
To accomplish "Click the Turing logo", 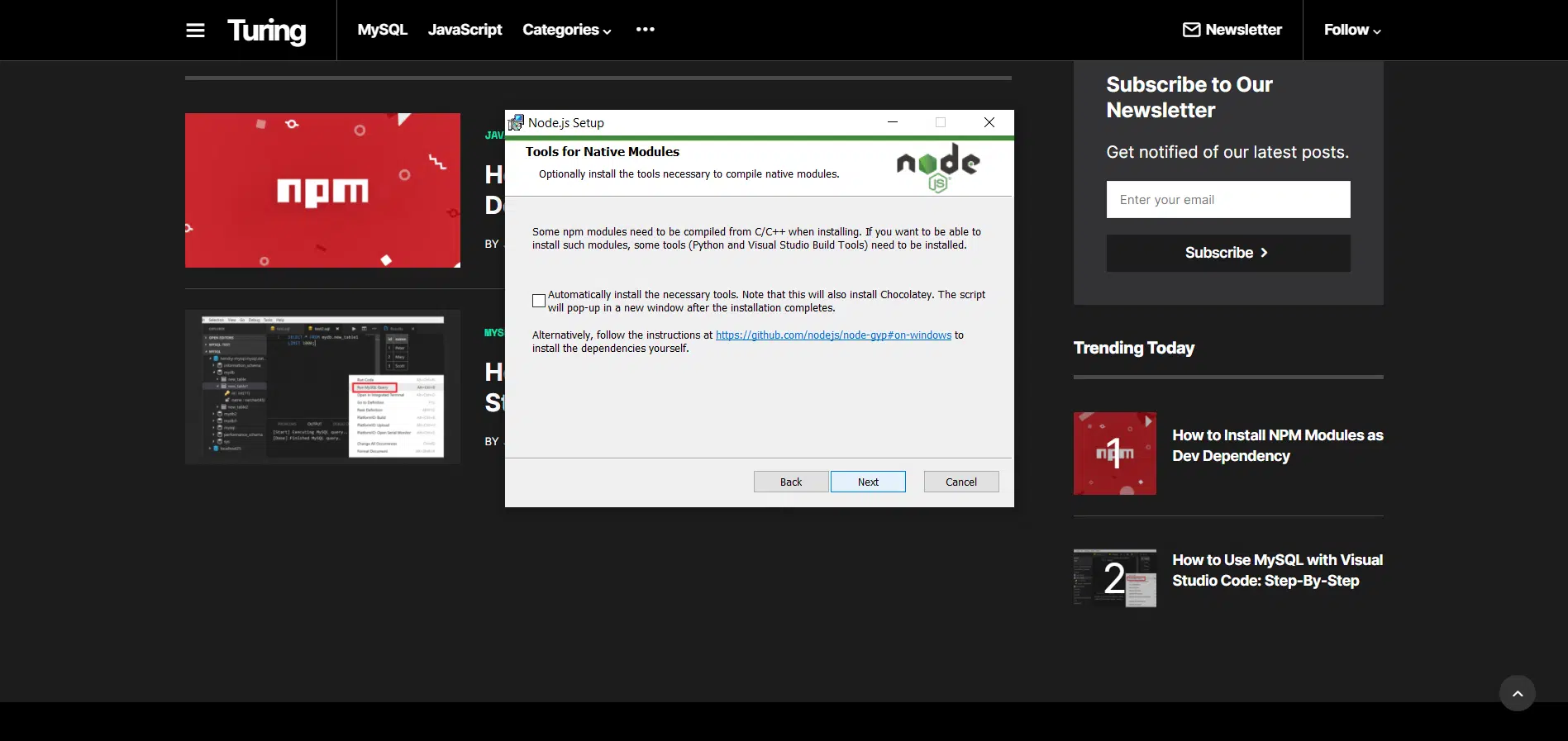I will pyautogui.click(x=266, y=31).
